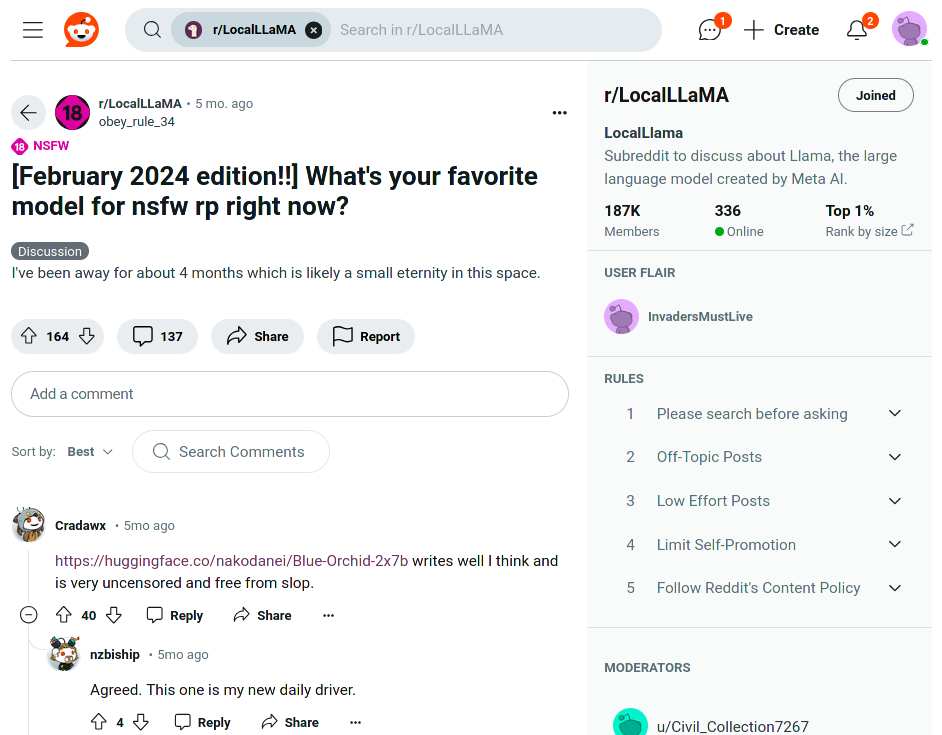Open the more options on Cradawx's comment
942x735 pixels.
coord(328,615)
